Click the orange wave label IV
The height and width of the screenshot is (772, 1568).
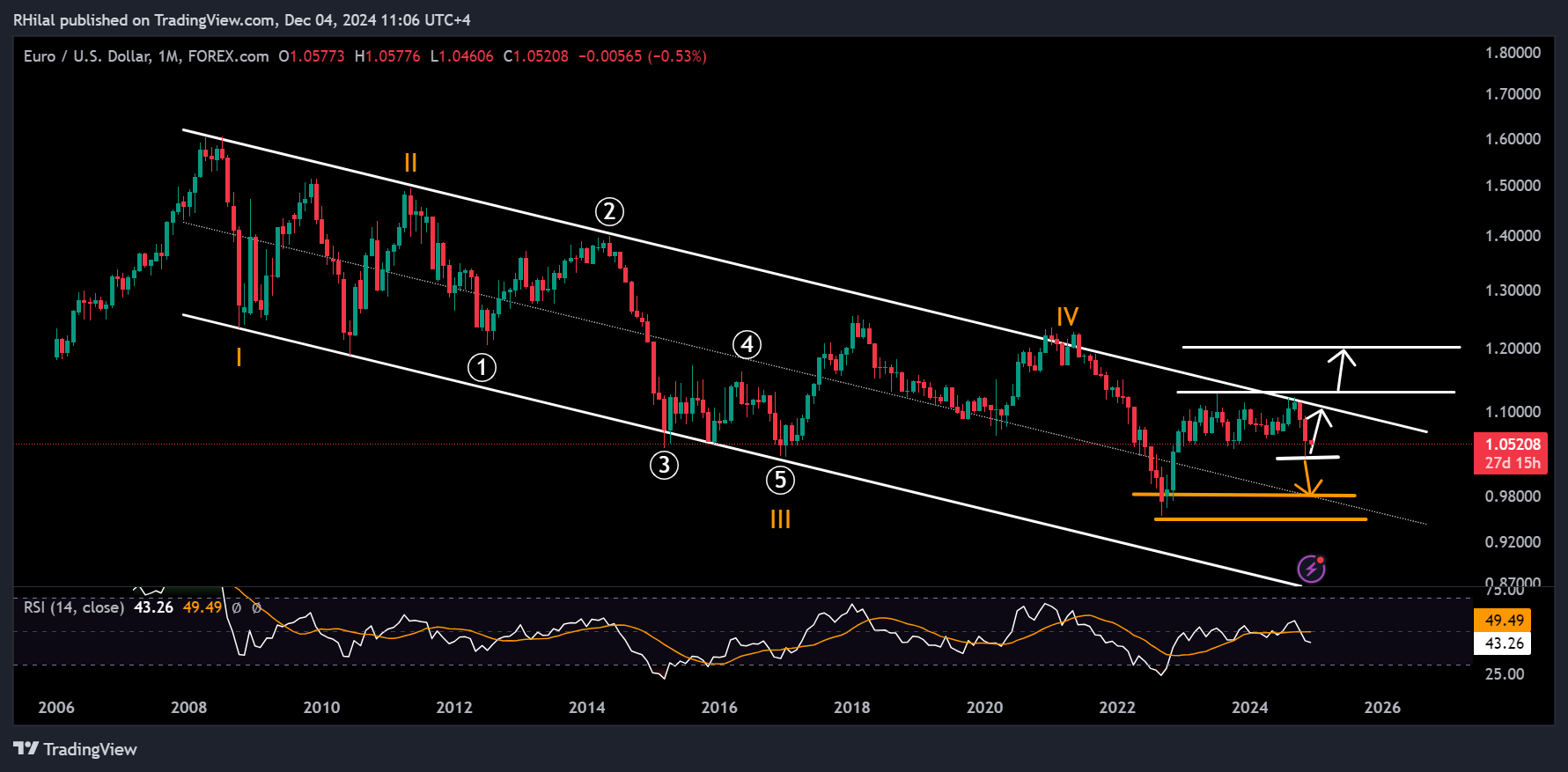(1067, 316)
